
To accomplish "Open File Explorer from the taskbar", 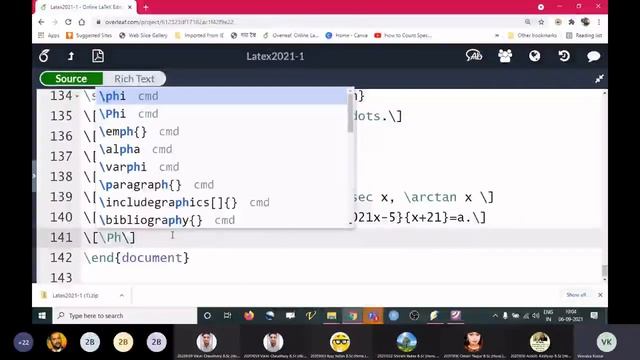I will click(x=331, y=316).
